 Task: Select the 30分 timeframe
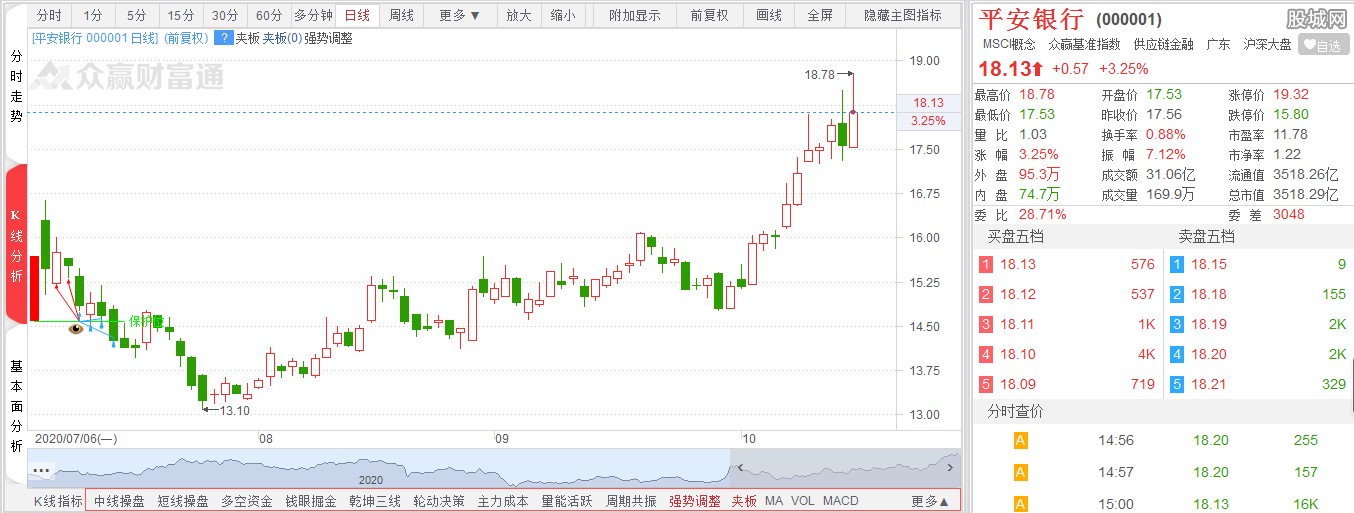point(225,15)
